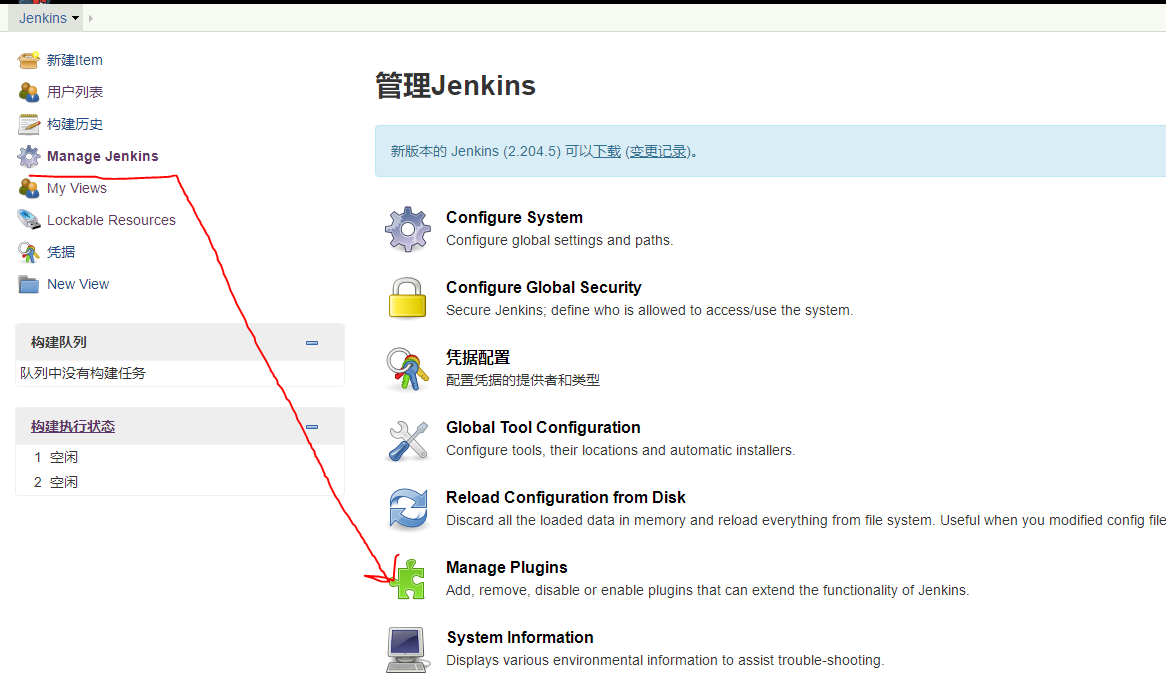Click the Jenkins breadcrumb link

pyautogui.click(x=42, y=19)
